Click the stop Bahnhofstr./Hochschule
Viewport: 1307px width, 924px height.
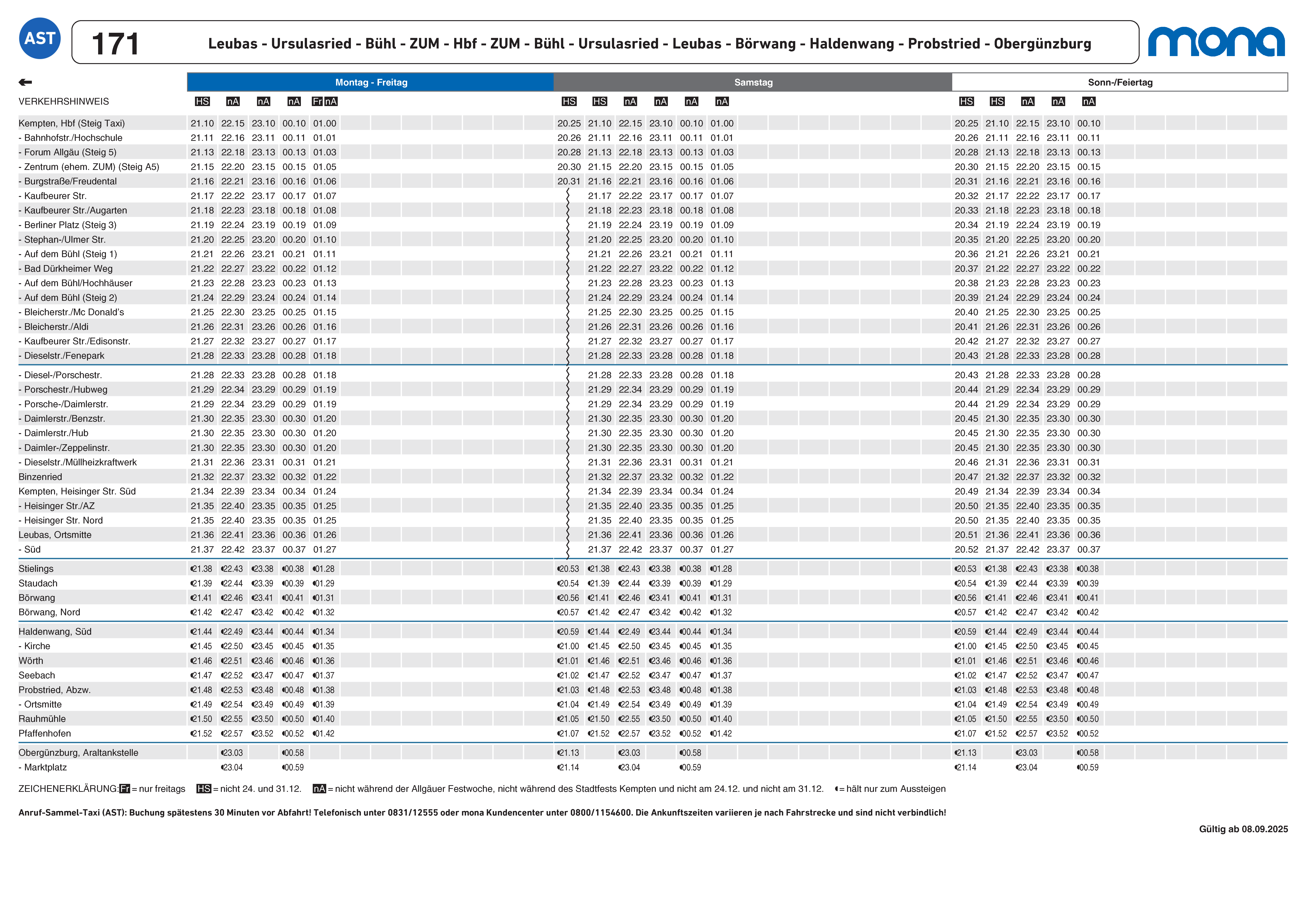(71, 138)
